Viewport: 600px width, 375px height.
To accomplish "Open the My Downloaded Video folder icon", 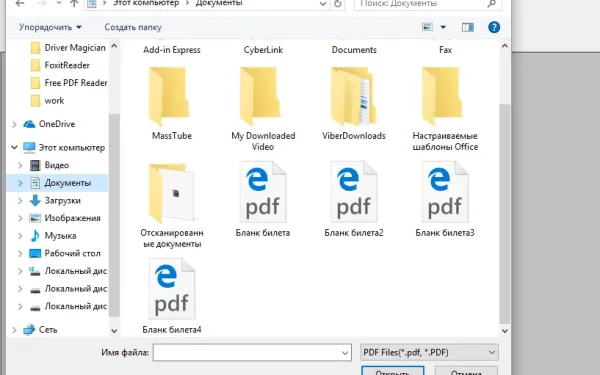I will pyautogui.click(x=260, y=96).
